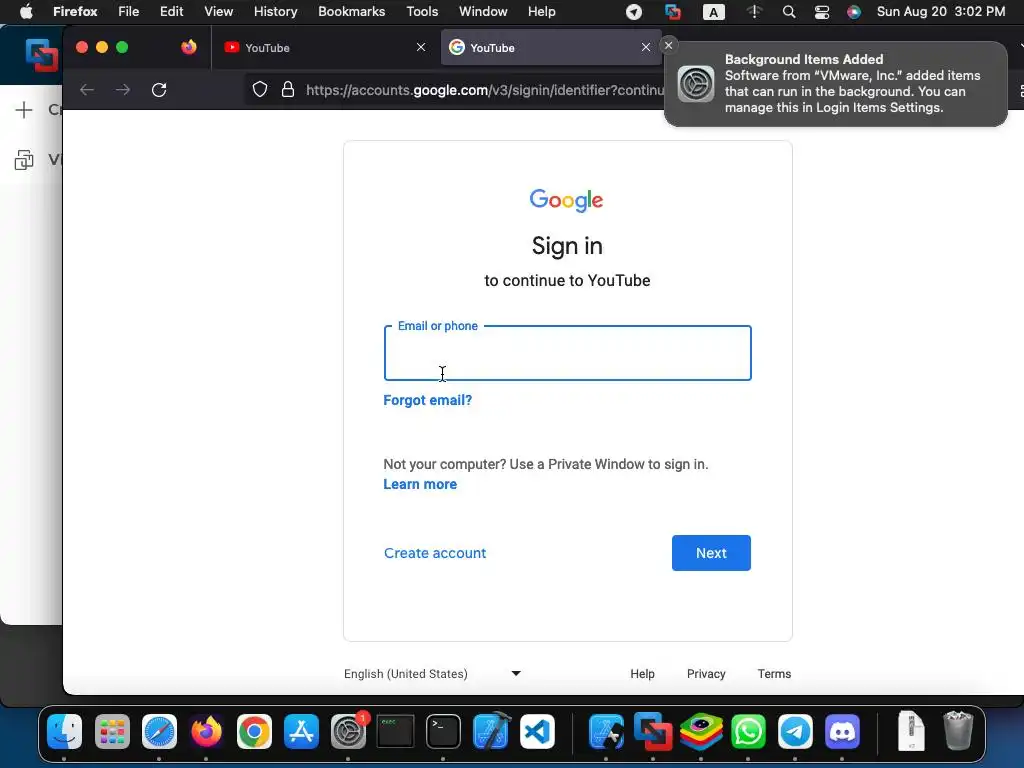Click the date and time clock
Screen dimensions: 1024x768
[x=940, y=12]
